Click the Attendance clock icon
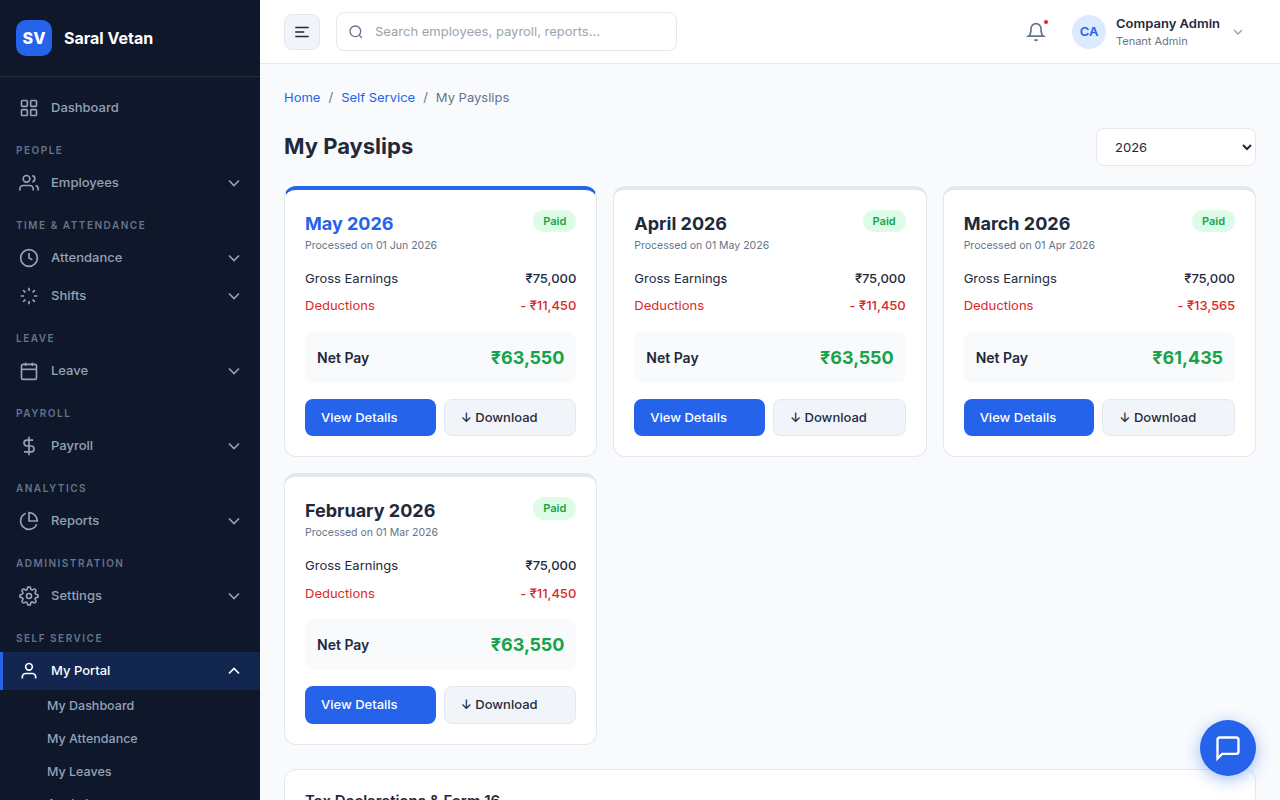 pos(29,258)
